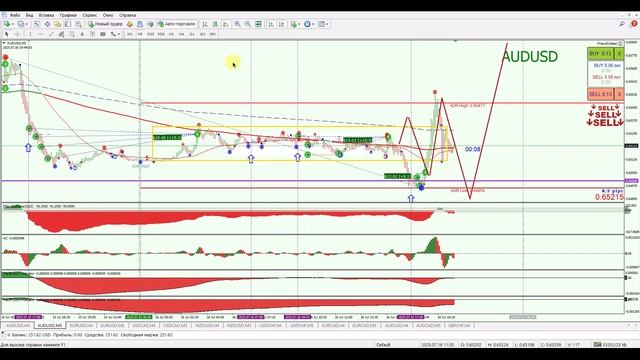640x360 pixels.
Task: Open the Сервис menu
Action: pyautogui.click(x=90, y=15)
